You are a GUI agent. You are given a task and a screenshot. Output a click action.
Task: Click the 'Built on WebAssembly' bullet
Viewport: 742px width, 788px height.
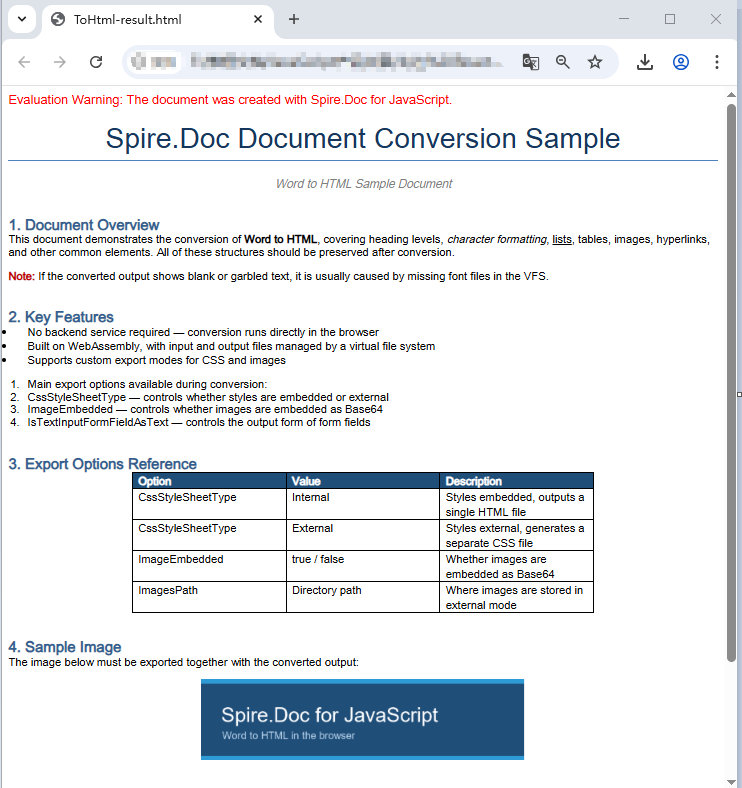click(x=231, y=346)
